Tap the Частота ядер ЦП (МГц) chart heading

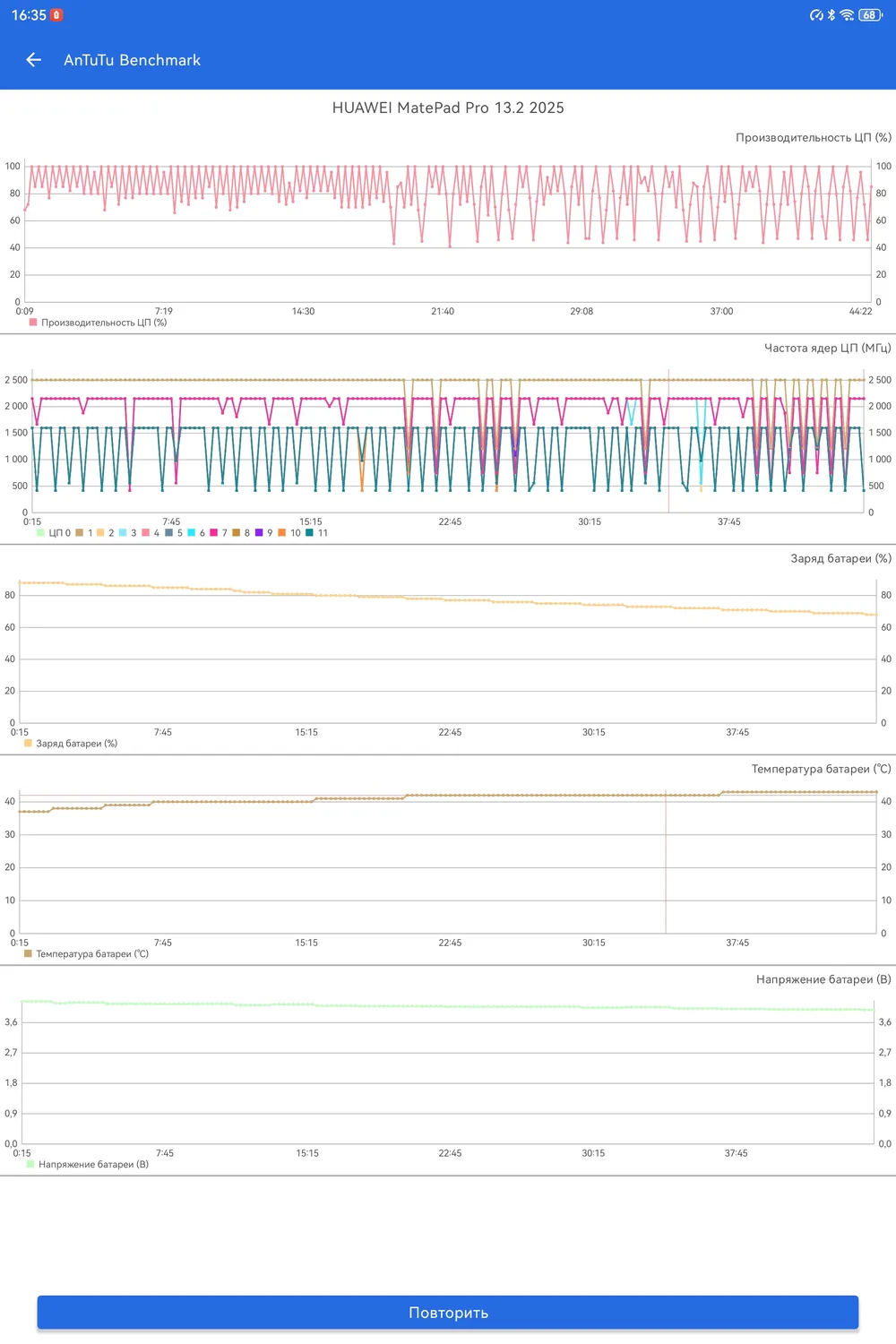(x=828, y=348)
